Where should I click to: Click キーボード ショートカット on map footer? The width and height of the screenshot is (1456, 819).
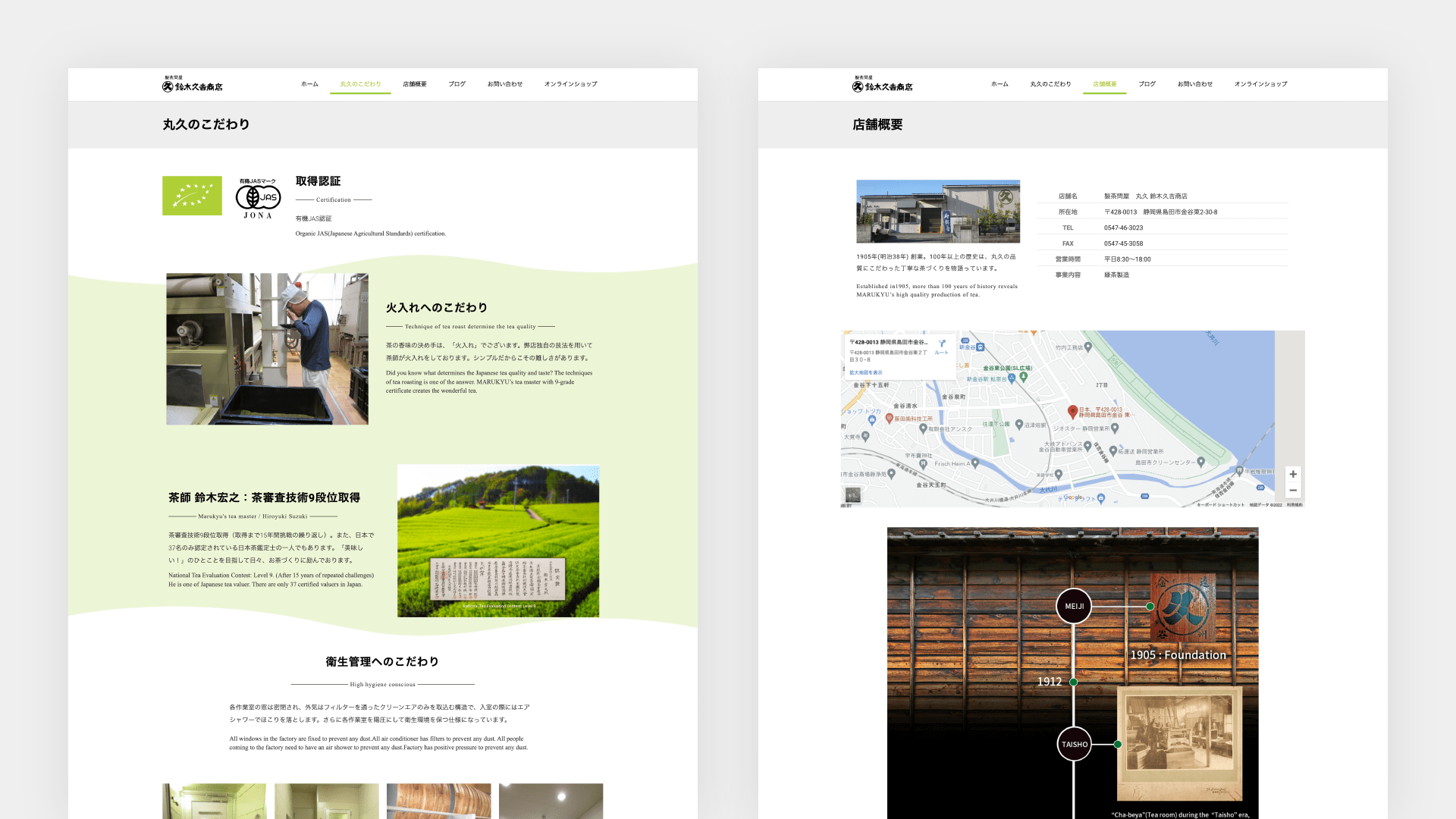click(1220, 504)
